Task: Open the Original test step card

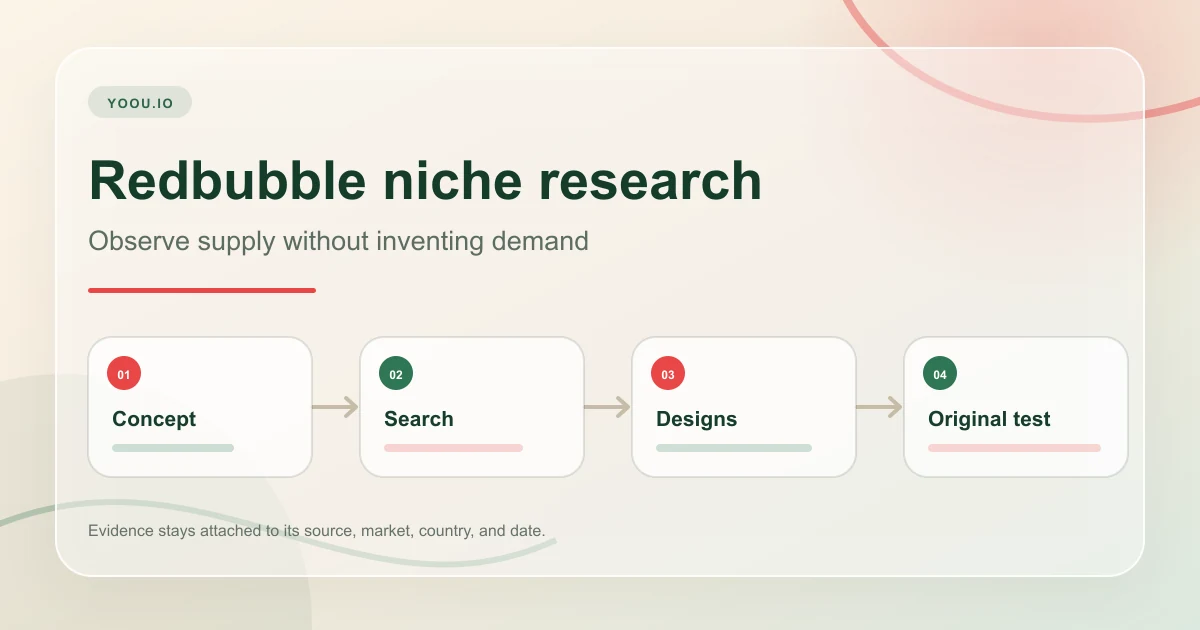Action: [x=1016, y=407]
